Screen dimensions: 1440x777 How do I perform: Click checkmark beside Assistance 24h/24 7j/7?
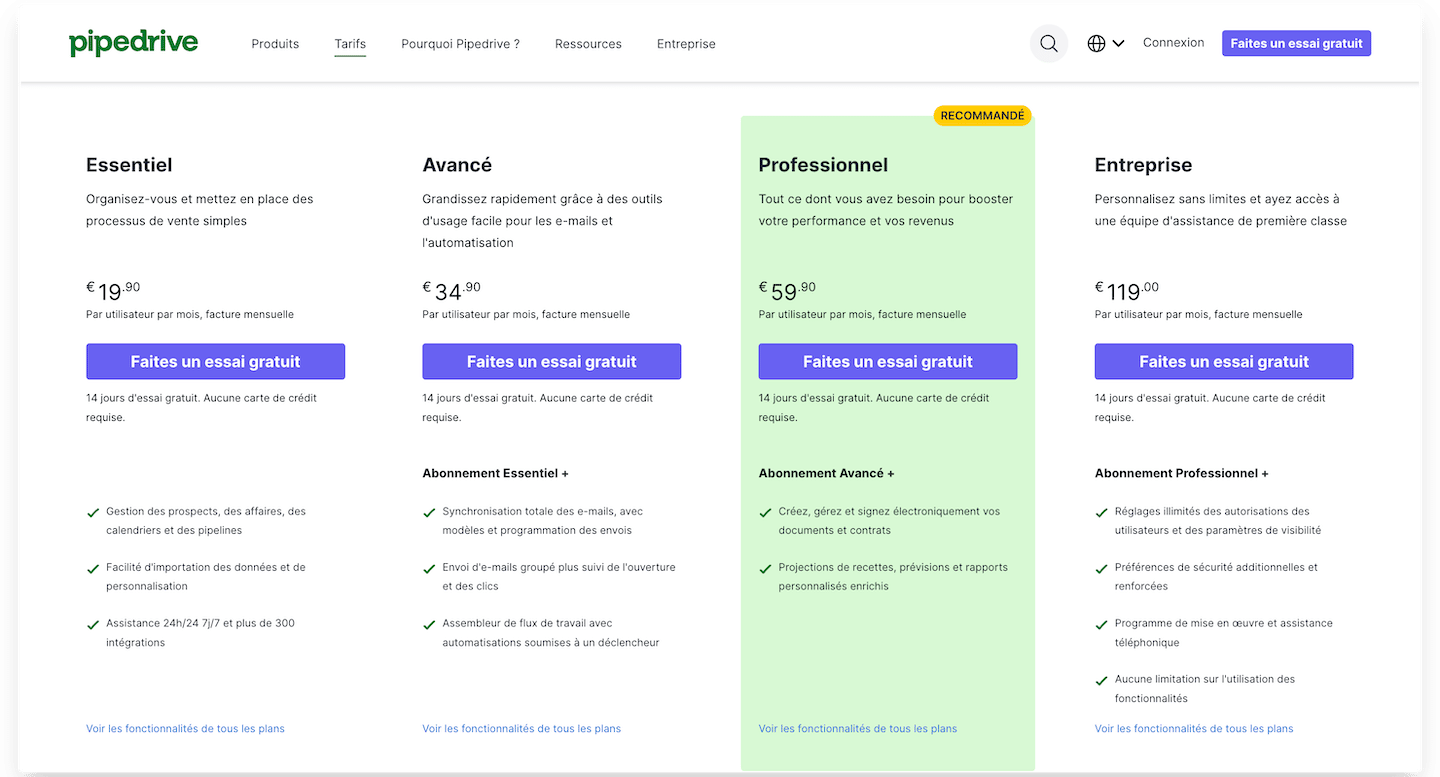pos(93,624)
